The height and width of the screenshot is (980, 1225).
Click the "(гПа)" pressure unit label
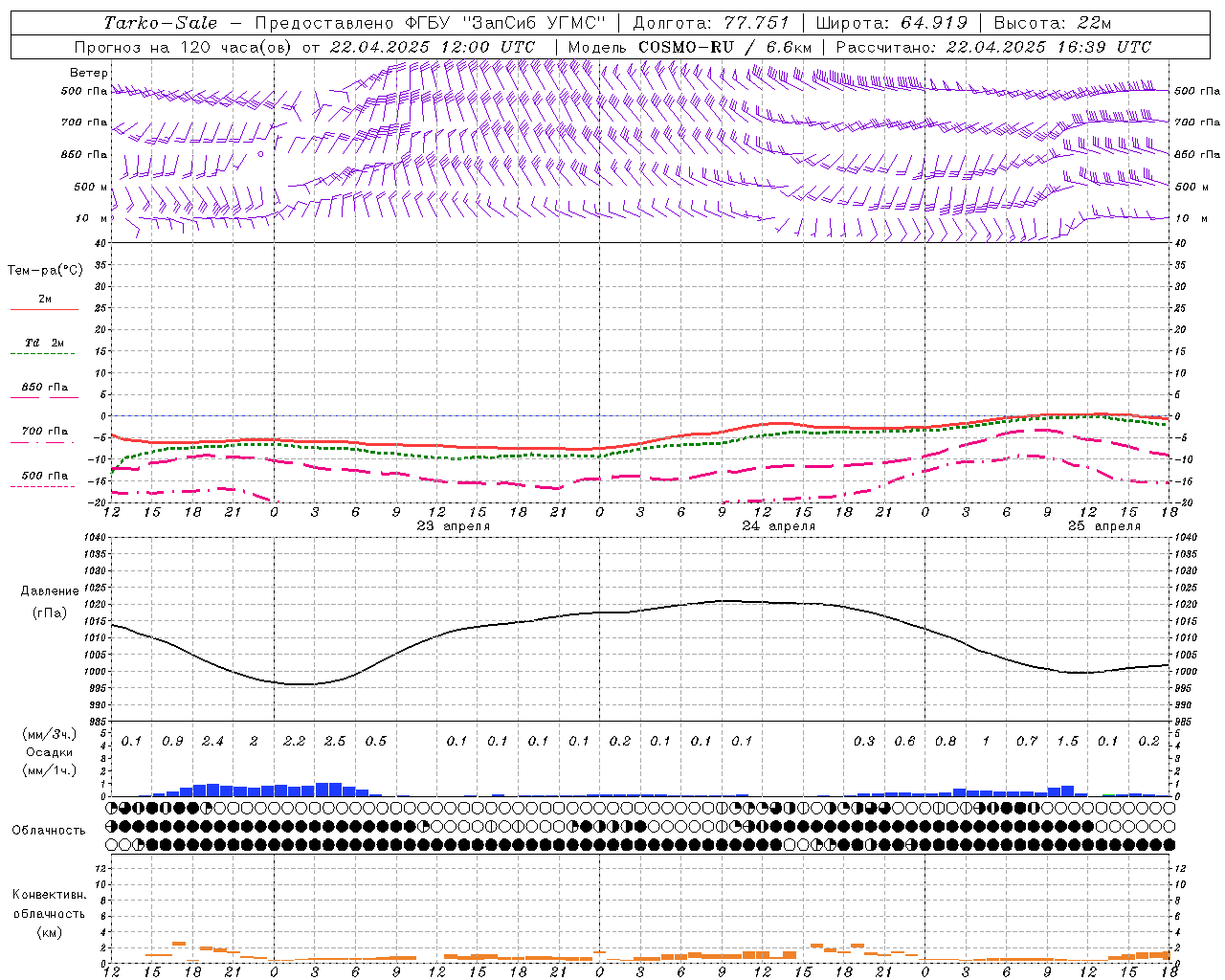click(x=50, y=613)
